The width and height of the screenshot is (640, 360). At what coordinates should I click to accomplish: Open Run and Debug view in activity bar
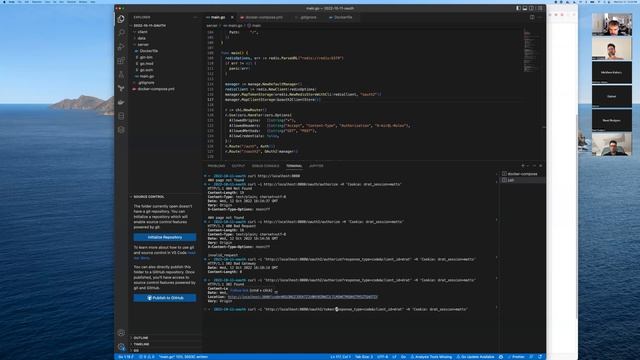coord(121,47)
